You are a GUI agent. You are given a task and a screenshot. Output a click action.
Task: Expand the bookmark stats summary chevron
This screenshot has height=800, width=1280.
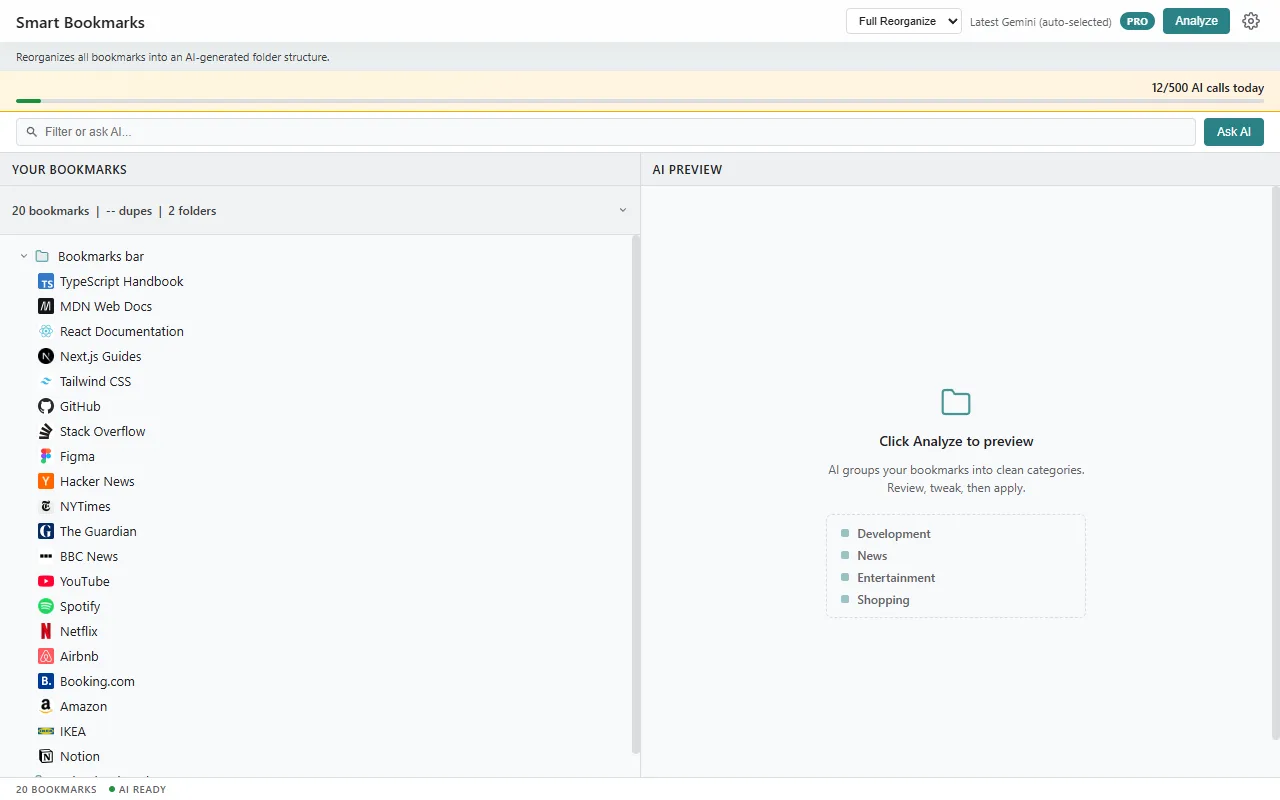point(623,211)
